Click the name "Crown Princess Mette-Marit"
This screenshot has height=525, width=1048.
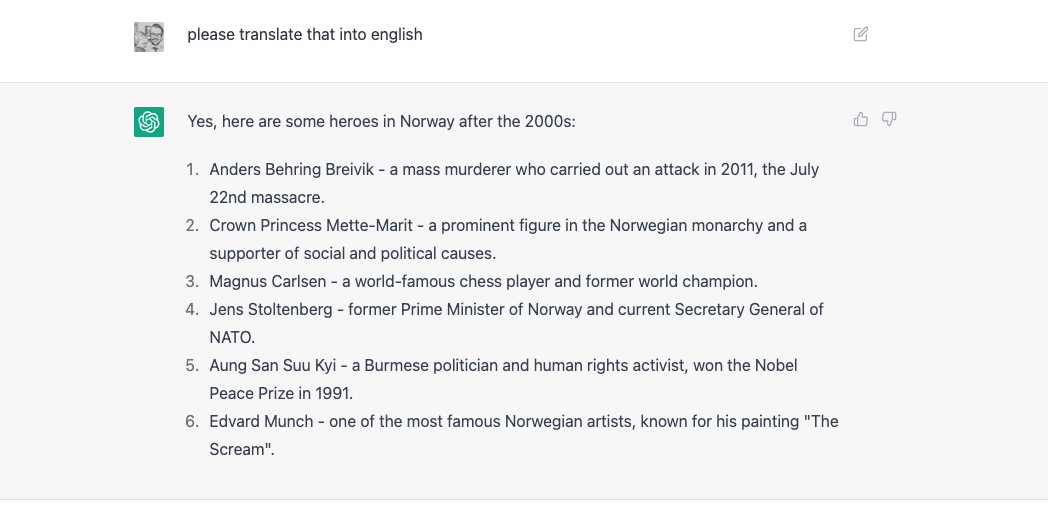coord(311,225)
